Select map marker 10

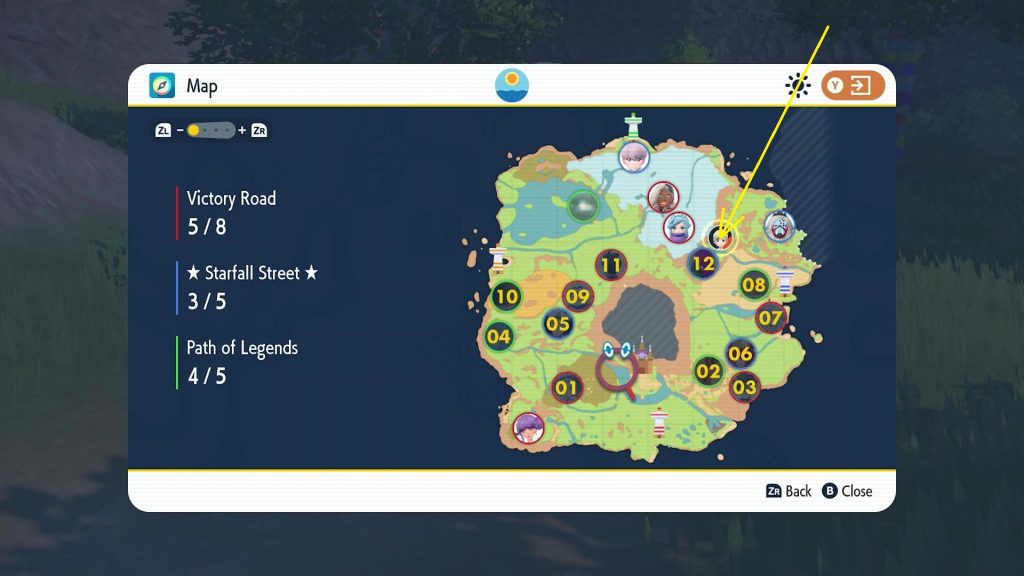coord(507,296)
